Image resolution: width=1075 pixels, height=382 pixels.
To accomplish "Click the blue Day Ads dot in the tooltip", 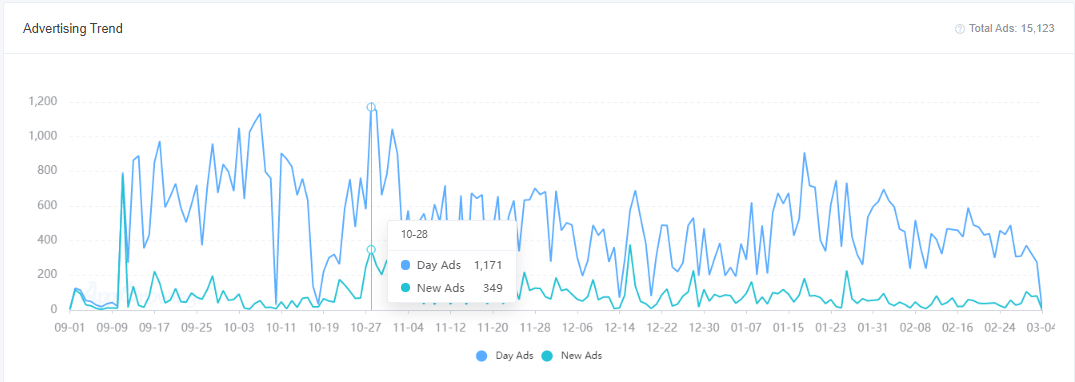I will tap(405, 265).
